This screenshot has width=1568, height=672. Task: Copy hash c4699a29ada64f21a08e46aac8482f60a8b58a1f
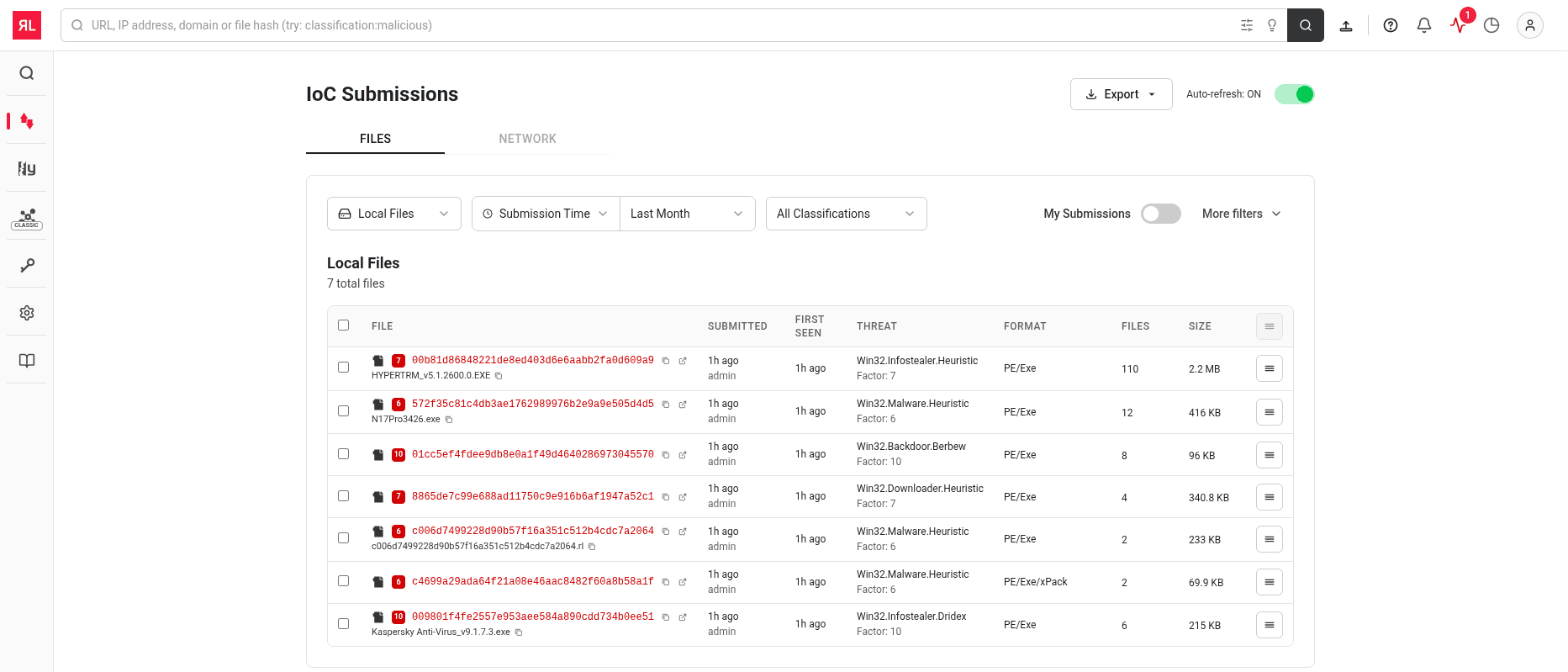pos(666,582)
